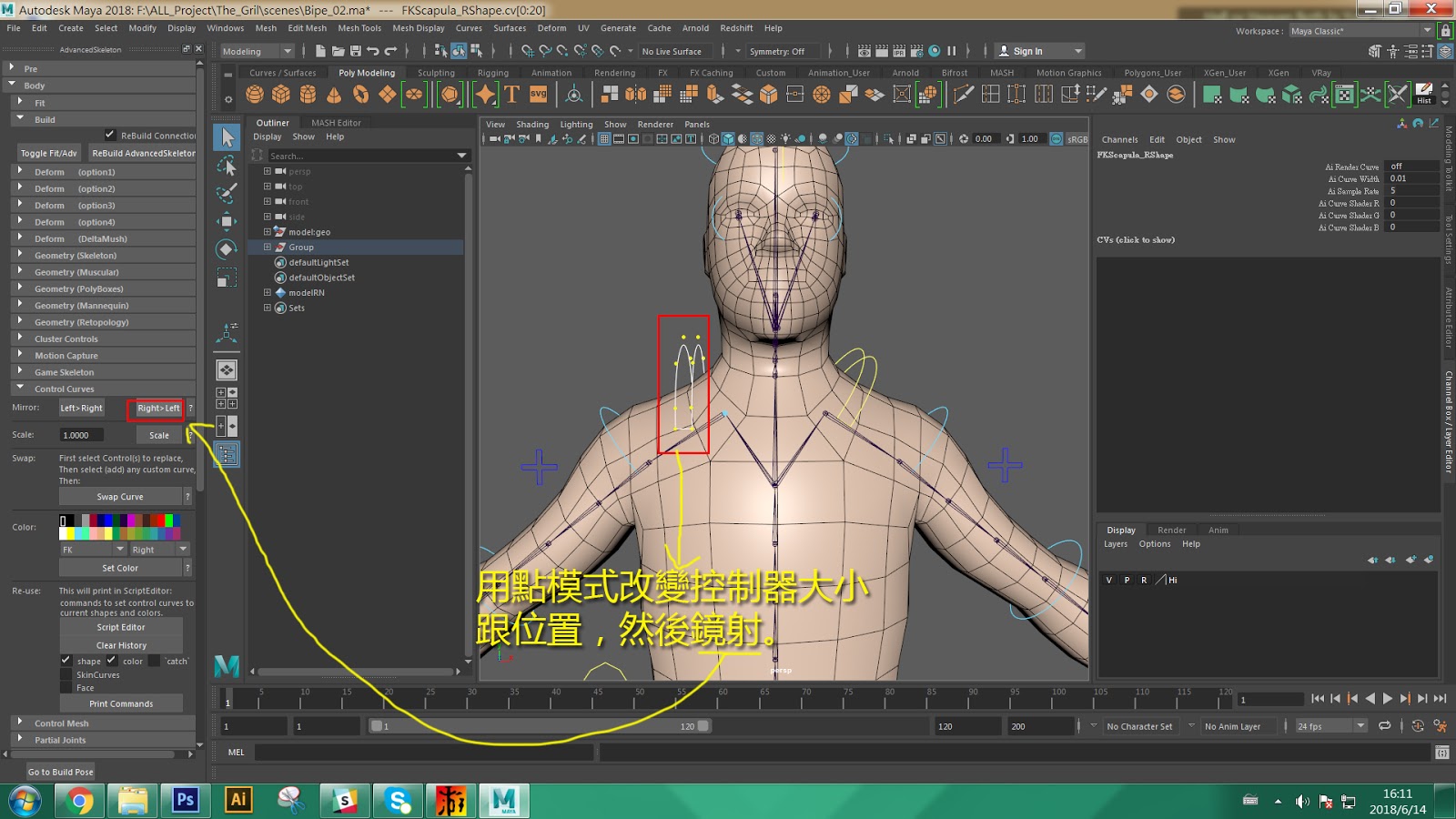
Task: Click the Right>Left mirror button
Action: pyautogui.click(x=158, y=409)
